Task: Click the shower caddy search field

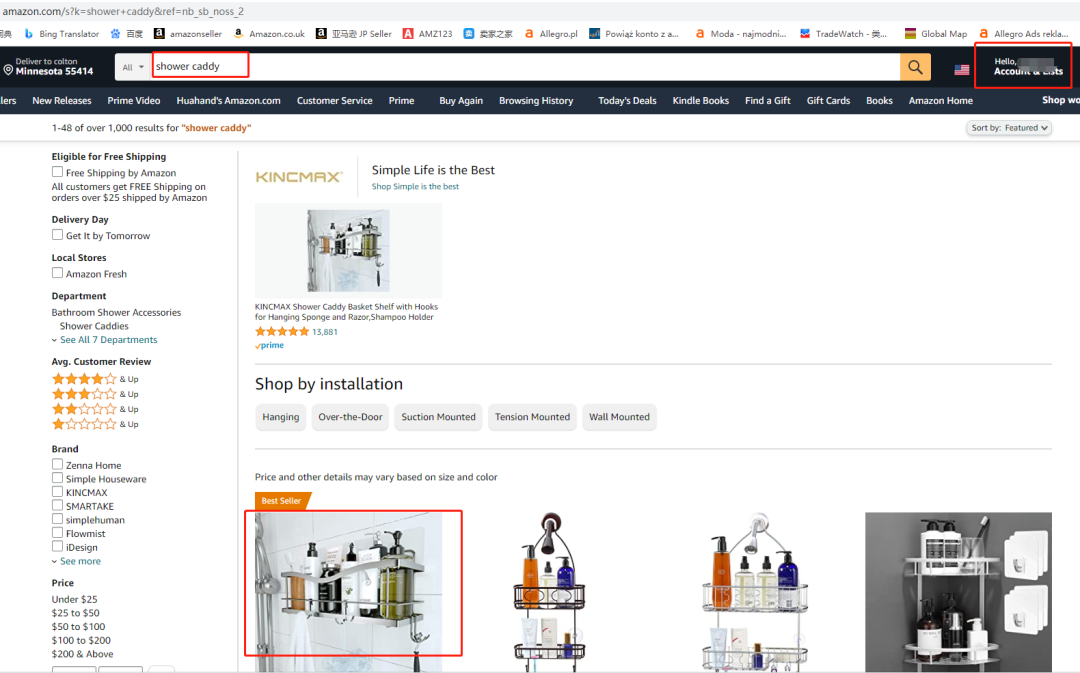Action: point(526,67)
